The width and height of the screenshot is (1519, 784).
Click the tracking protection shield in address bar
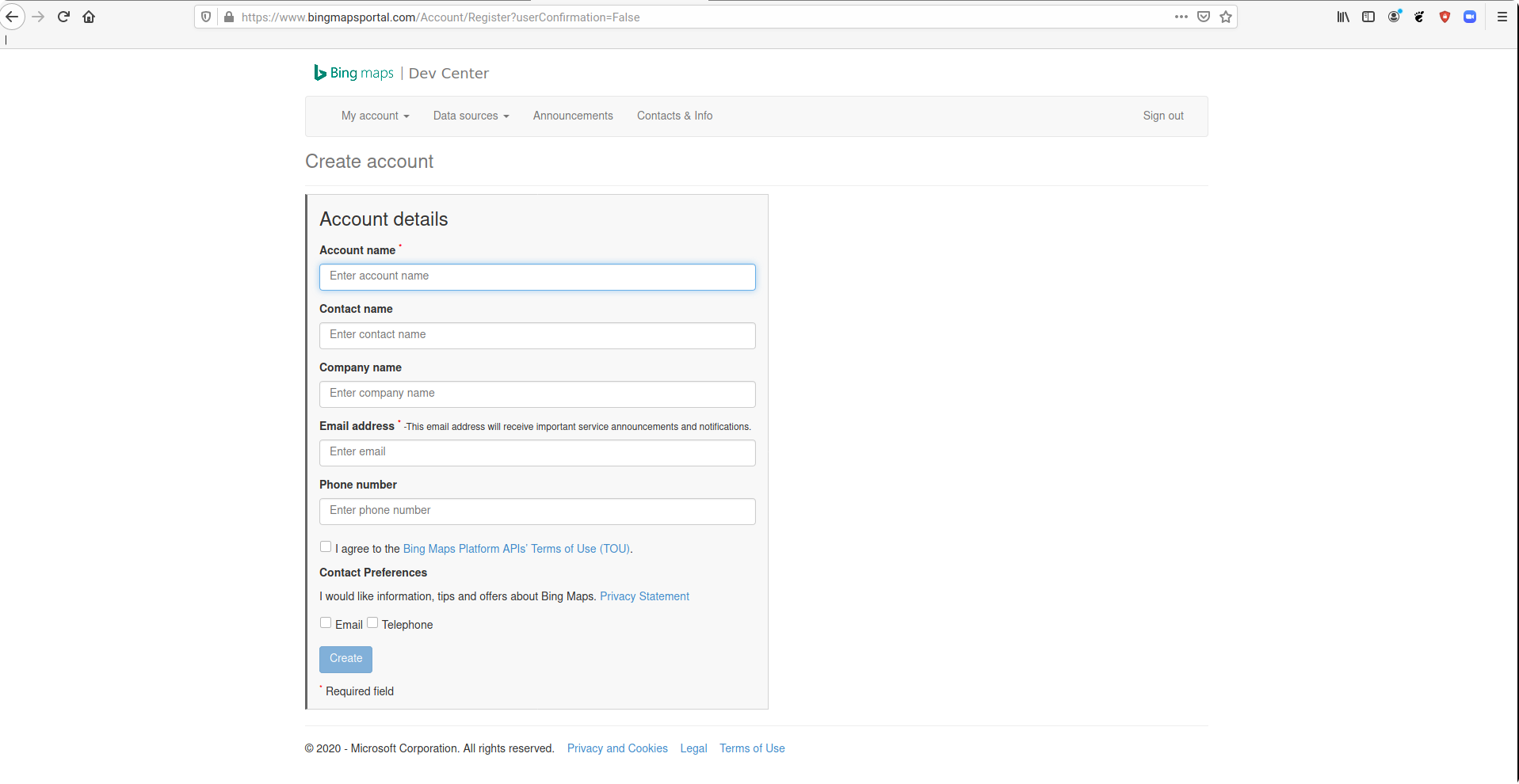[206, 17]
